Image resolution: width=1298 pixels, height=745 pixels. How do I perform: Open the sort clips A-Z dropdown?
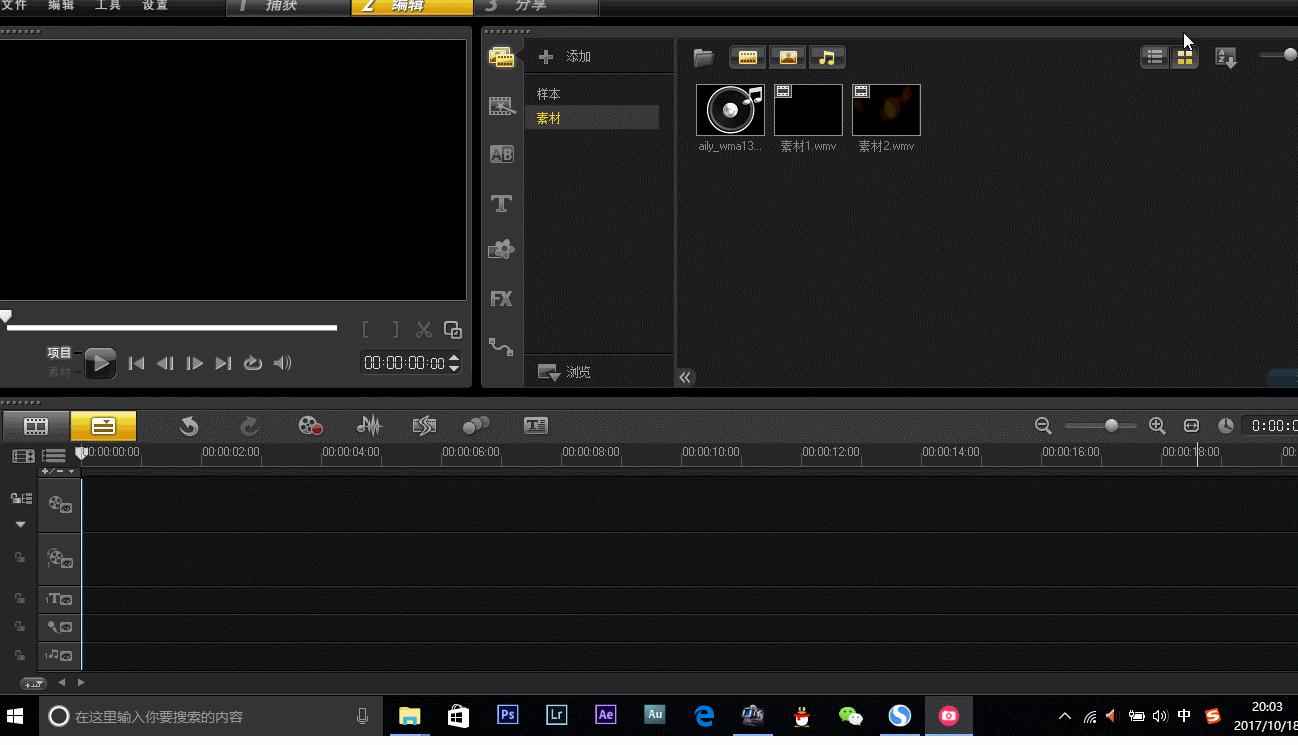(1226, 58)
